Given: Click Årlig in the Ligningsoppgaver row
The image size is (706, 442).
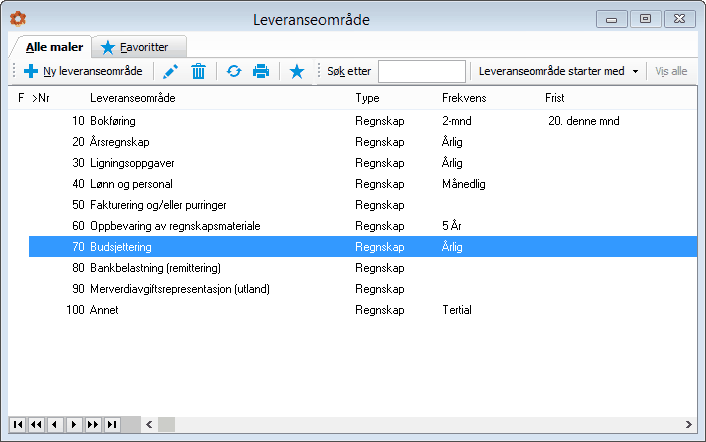Looking at the screenshot, I should 452,163.
